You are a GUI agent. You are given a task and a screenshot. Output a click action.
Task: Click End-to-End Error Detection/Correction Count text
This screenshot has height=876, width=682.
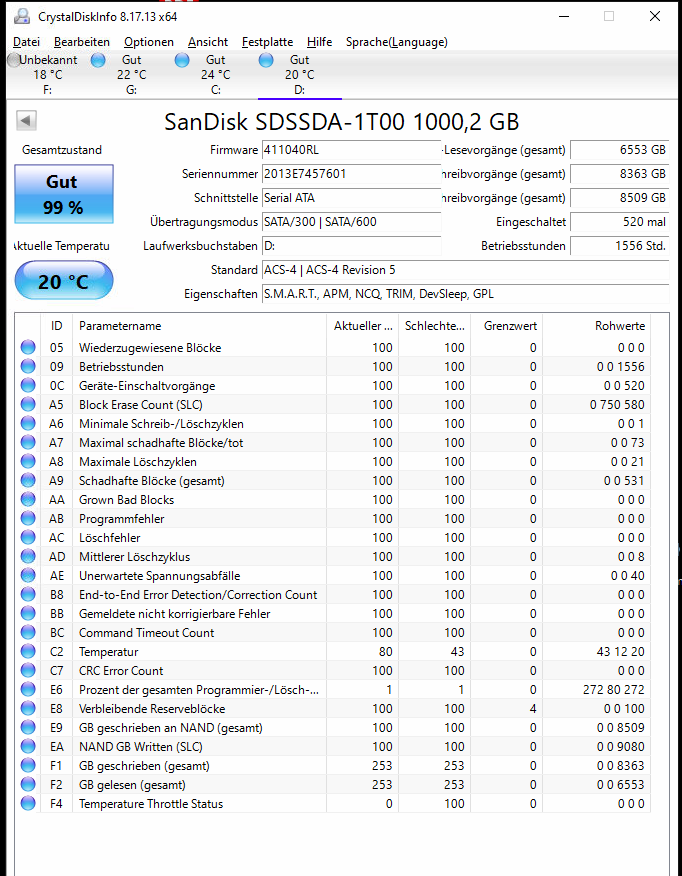[198, 594]
